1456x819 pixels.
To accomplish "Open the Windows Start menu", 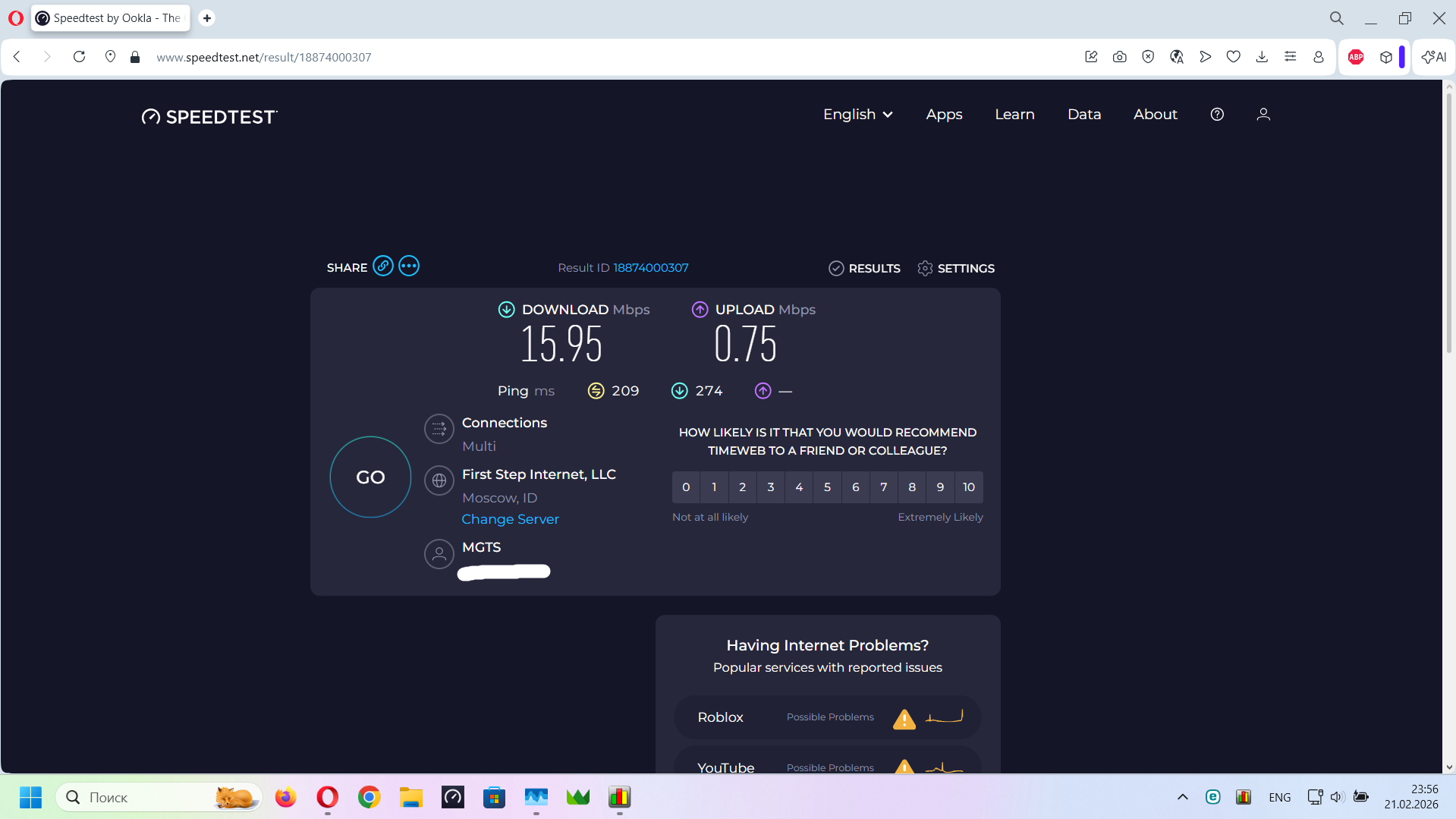I will [x=30, y=797].
